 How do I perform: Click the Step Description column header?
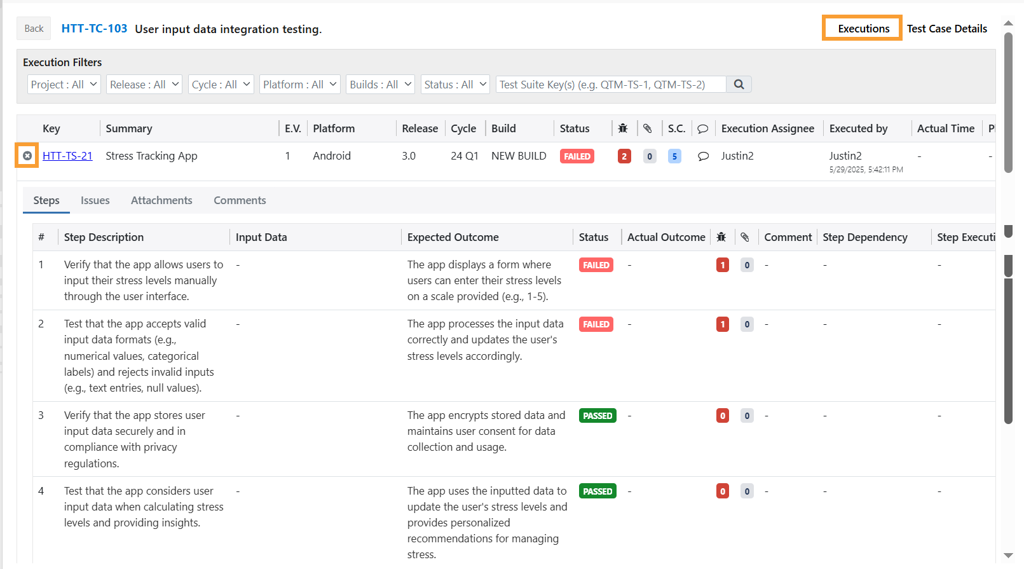[x=104, y=237]
